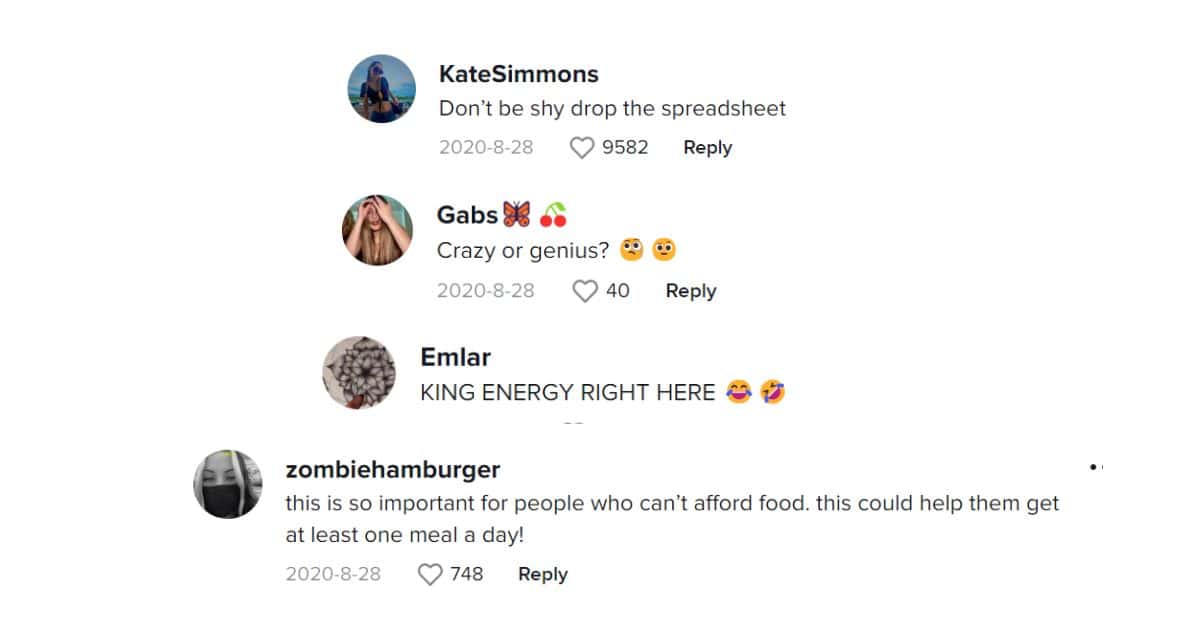The image size is (1200, 628).
Task: Click Emlar's floral drawing avatar
Action: click(x=359, y=372)
